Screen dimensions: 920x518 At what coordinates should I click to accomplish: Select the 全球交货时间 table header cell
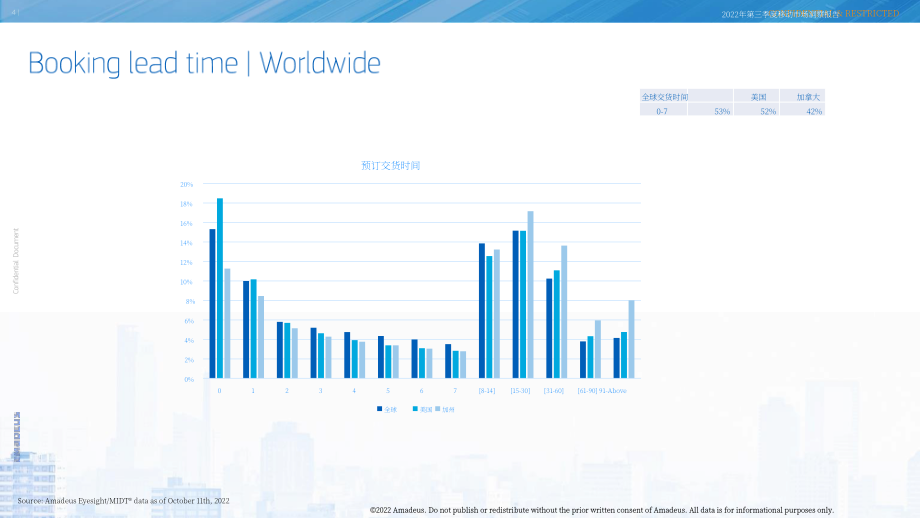(x=663, y=96)
